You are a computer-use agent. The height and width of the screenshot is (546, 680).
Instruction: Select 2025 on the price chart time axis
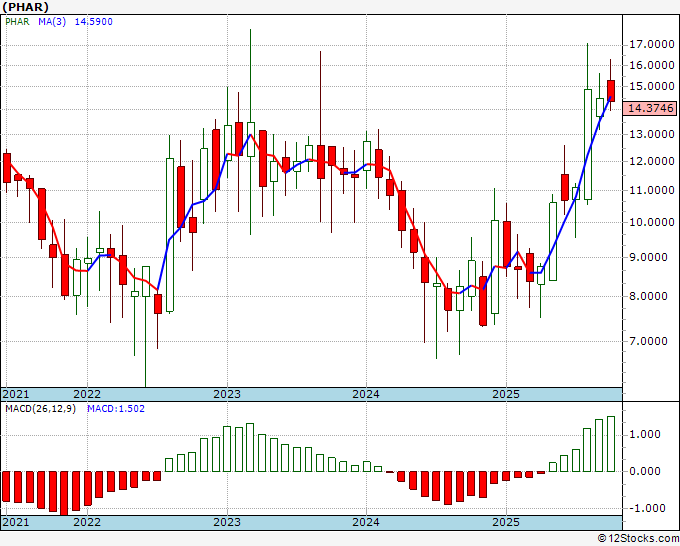506,394
